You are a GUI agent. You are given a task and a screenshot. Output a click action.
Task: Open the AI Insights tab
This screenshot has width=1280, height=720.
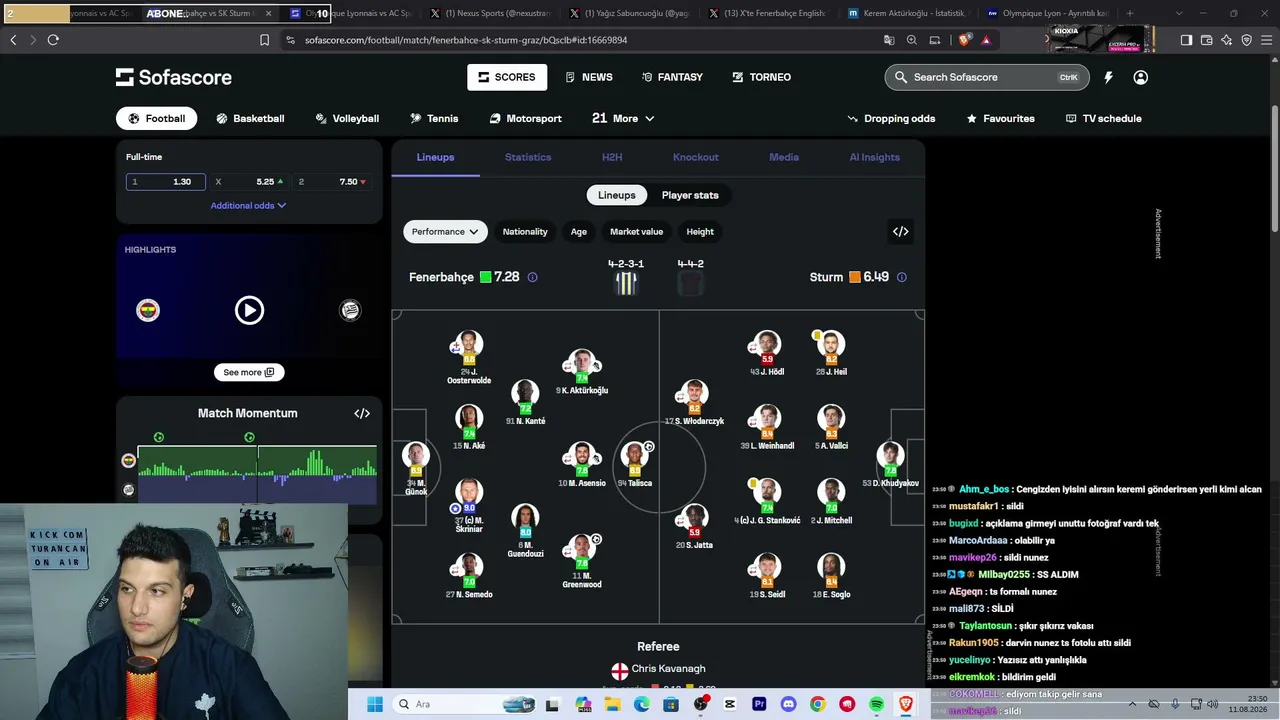click(x=875, y=157)
